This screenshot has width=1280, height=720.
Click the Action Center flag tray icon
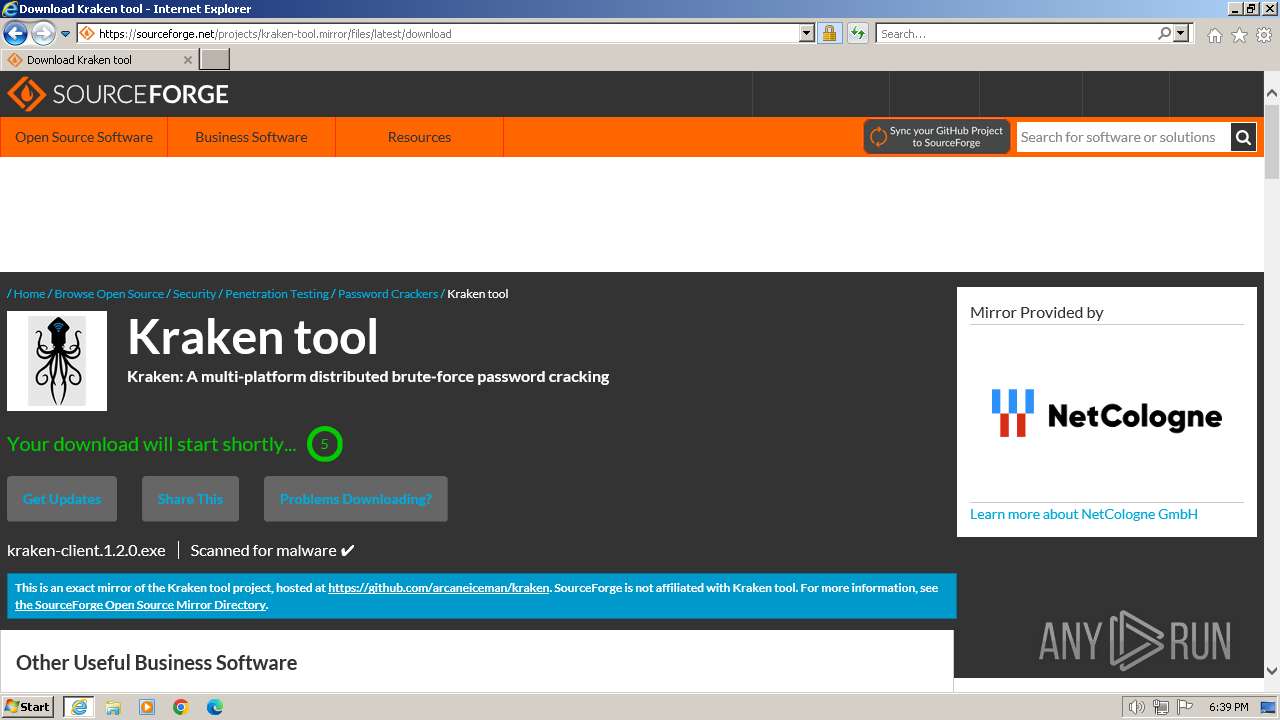1183,707
